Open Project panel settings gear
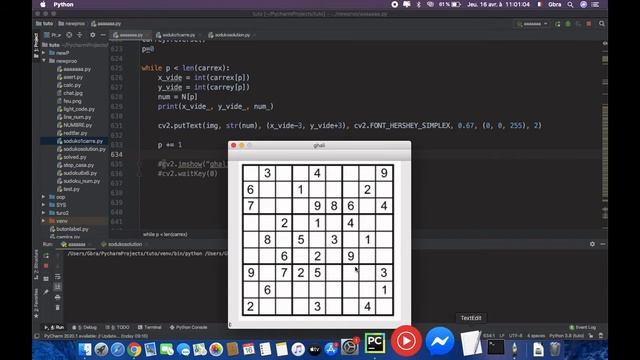Viewport: 640px width, 360px height. tap(93, 35)
